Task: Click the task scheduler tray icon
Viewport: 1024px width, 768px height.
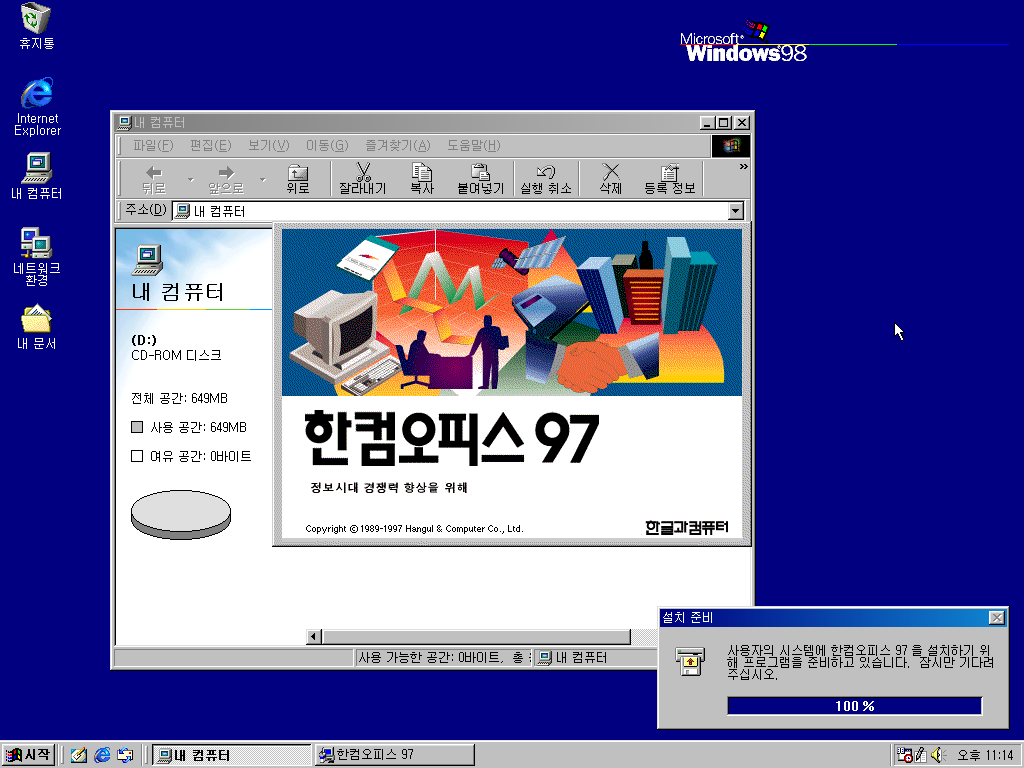Action: tap(904, 755)
